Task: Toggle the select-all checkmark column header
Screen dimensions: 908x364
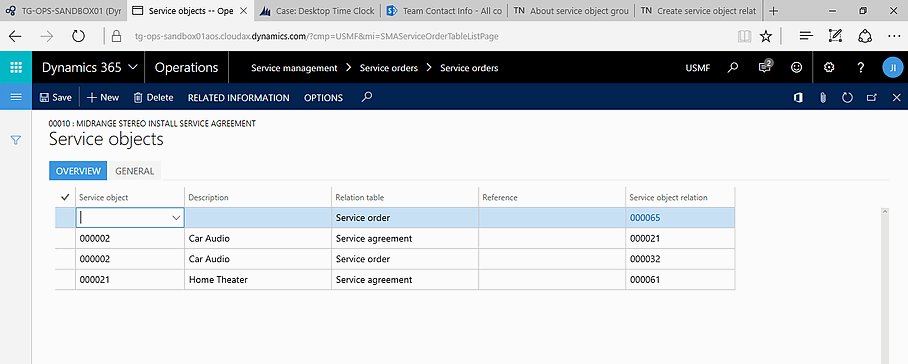Action: coord(65,197)
